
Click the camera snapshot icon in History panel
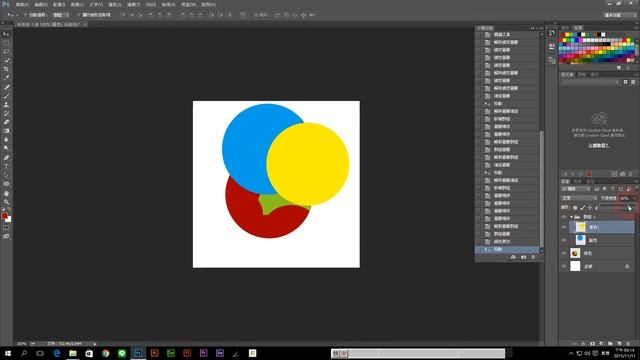[523, 257]
